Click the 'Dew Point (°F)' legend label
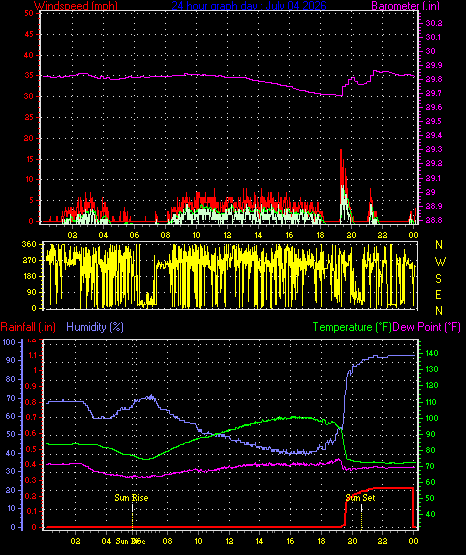The height and width of the screenshot is (555, 466). coord(427,327)
